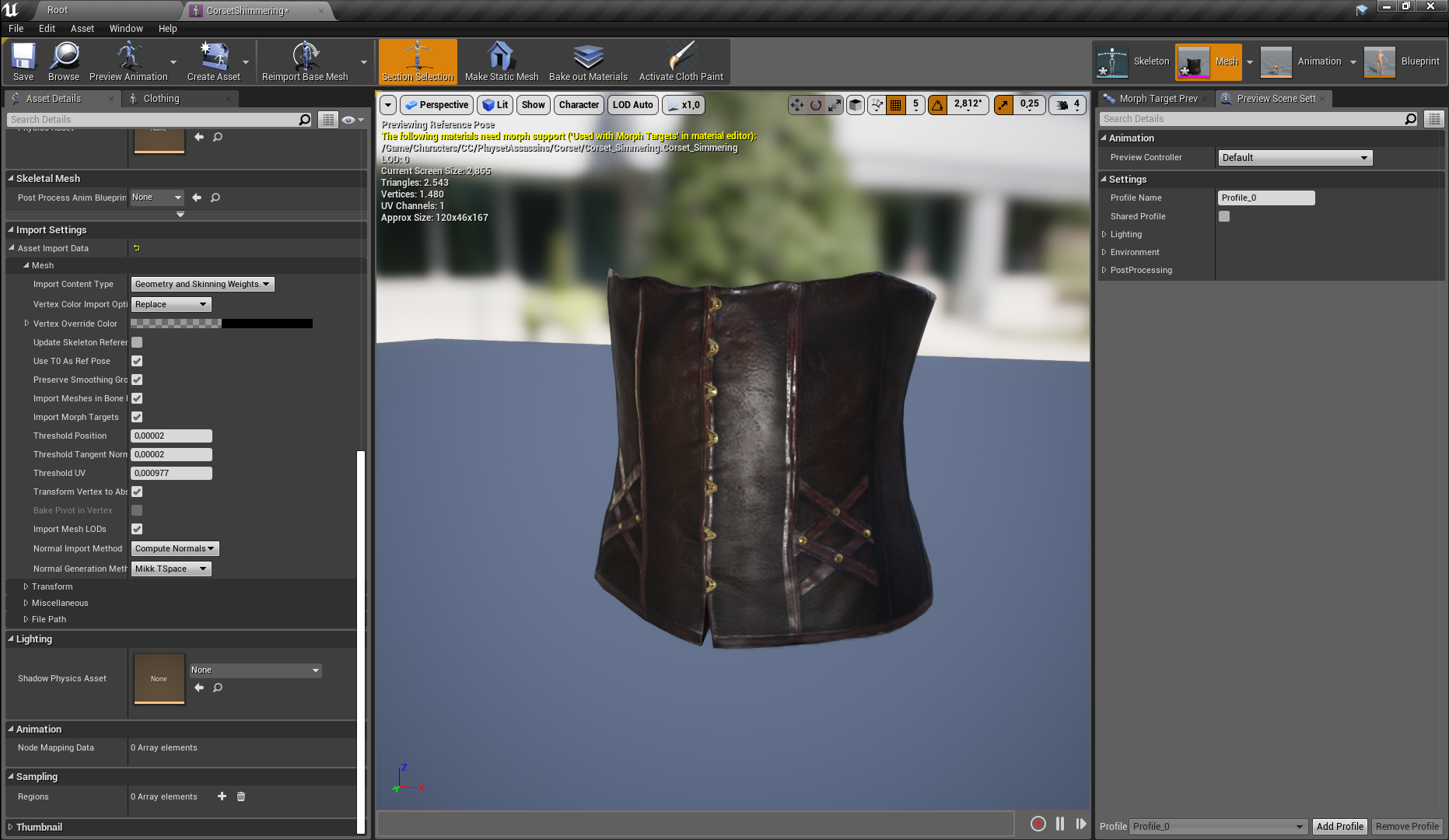Screen dimensions: 1449x840
Task: Click the record button in viewport
Action: click(1038, 824)
